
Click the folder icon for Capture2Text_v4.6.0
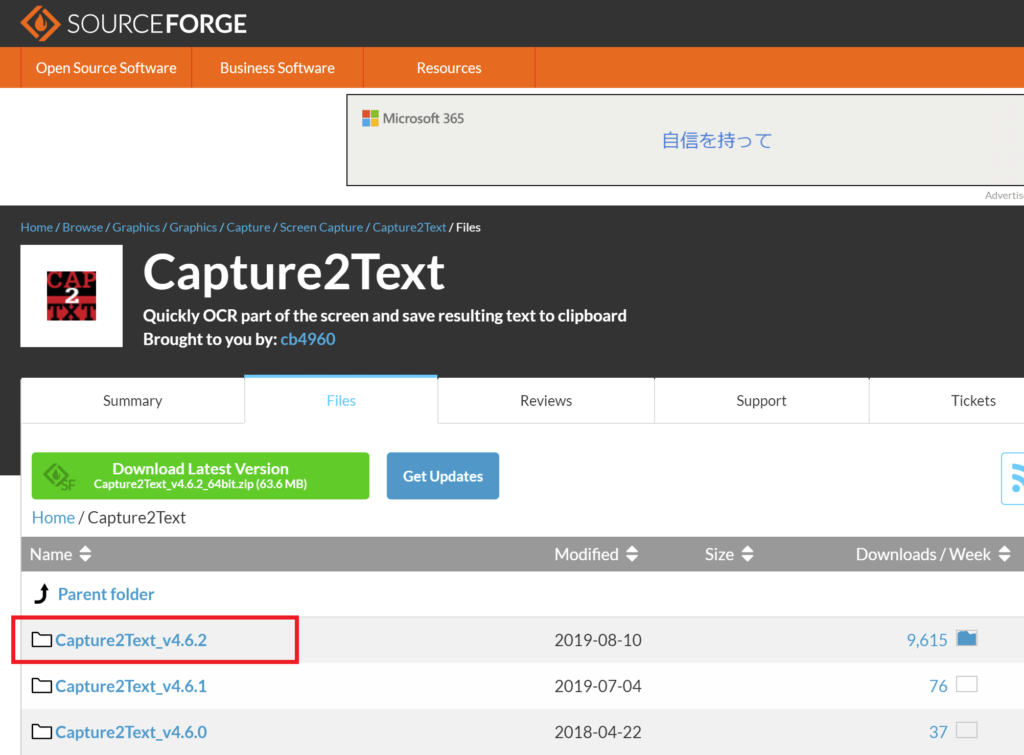[x=42, y=731]
